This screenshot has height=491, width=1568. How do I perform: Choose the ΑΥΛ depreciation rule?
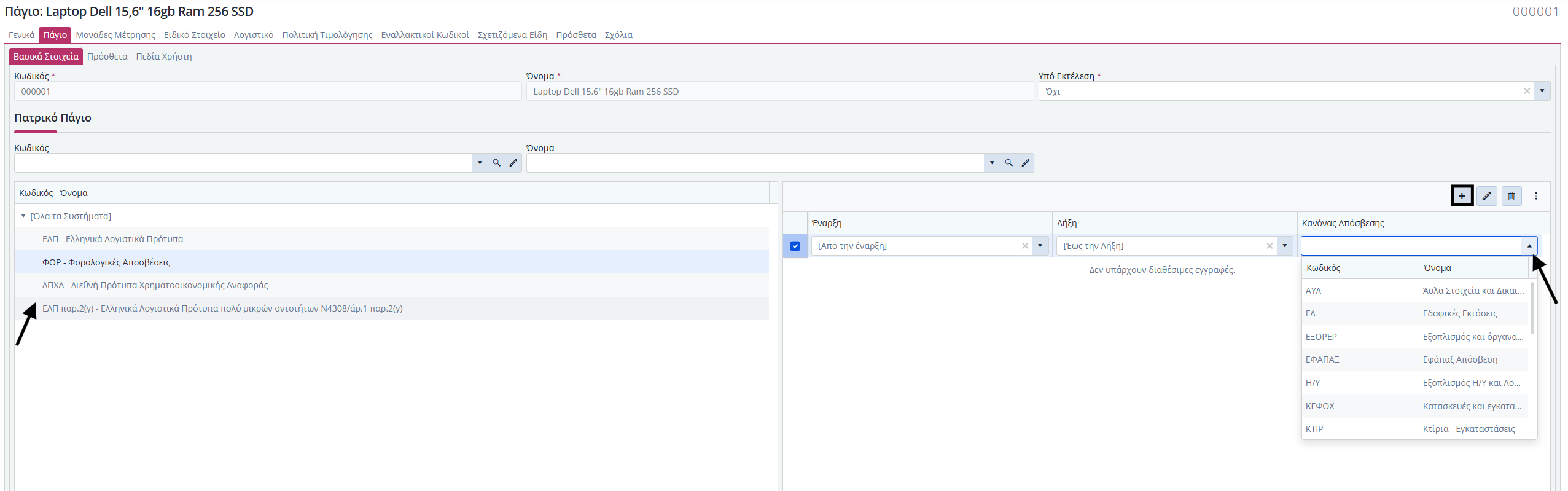click(x=1415, y=291)
